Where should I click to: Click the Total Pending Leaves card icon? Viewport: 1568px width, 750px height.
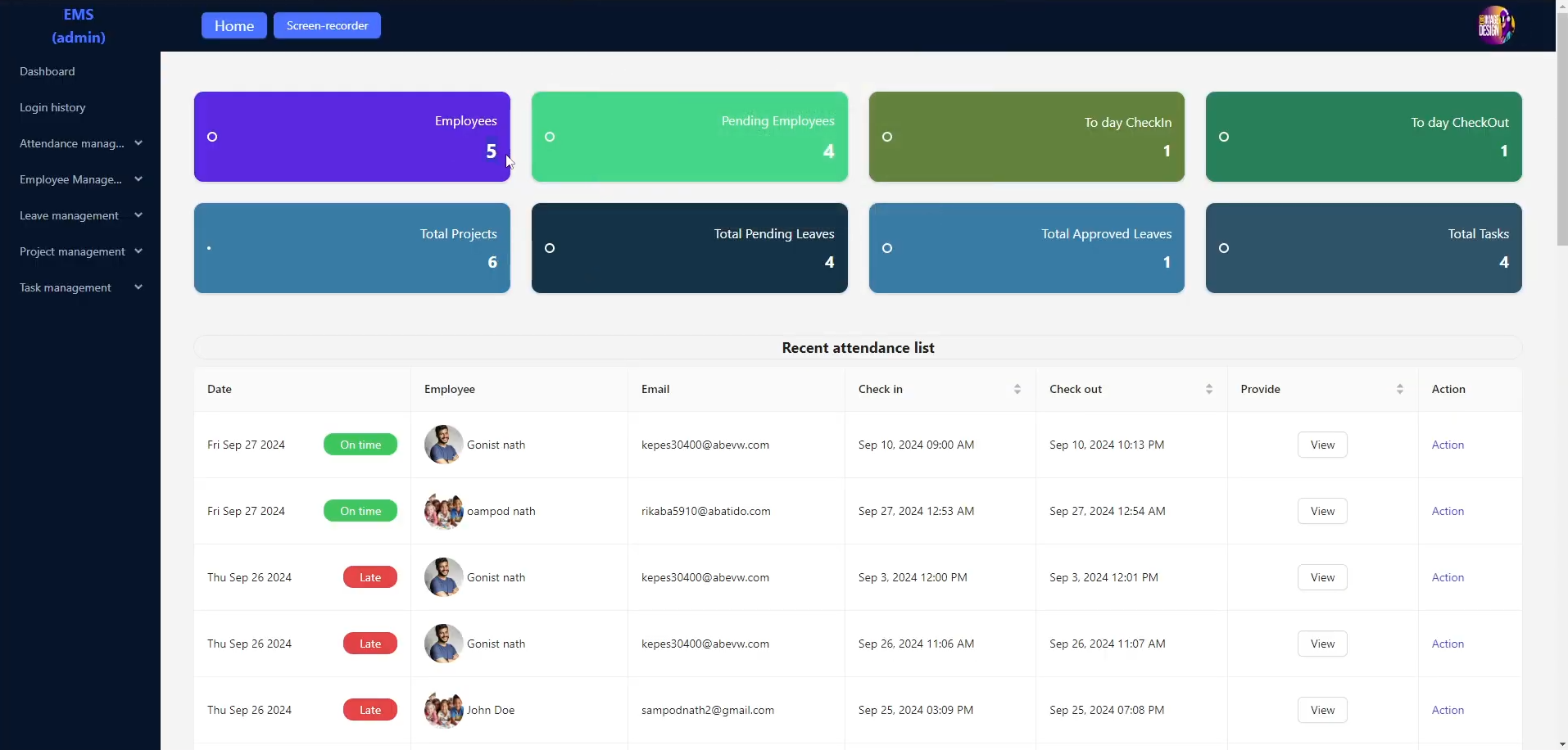coord(551,248)
